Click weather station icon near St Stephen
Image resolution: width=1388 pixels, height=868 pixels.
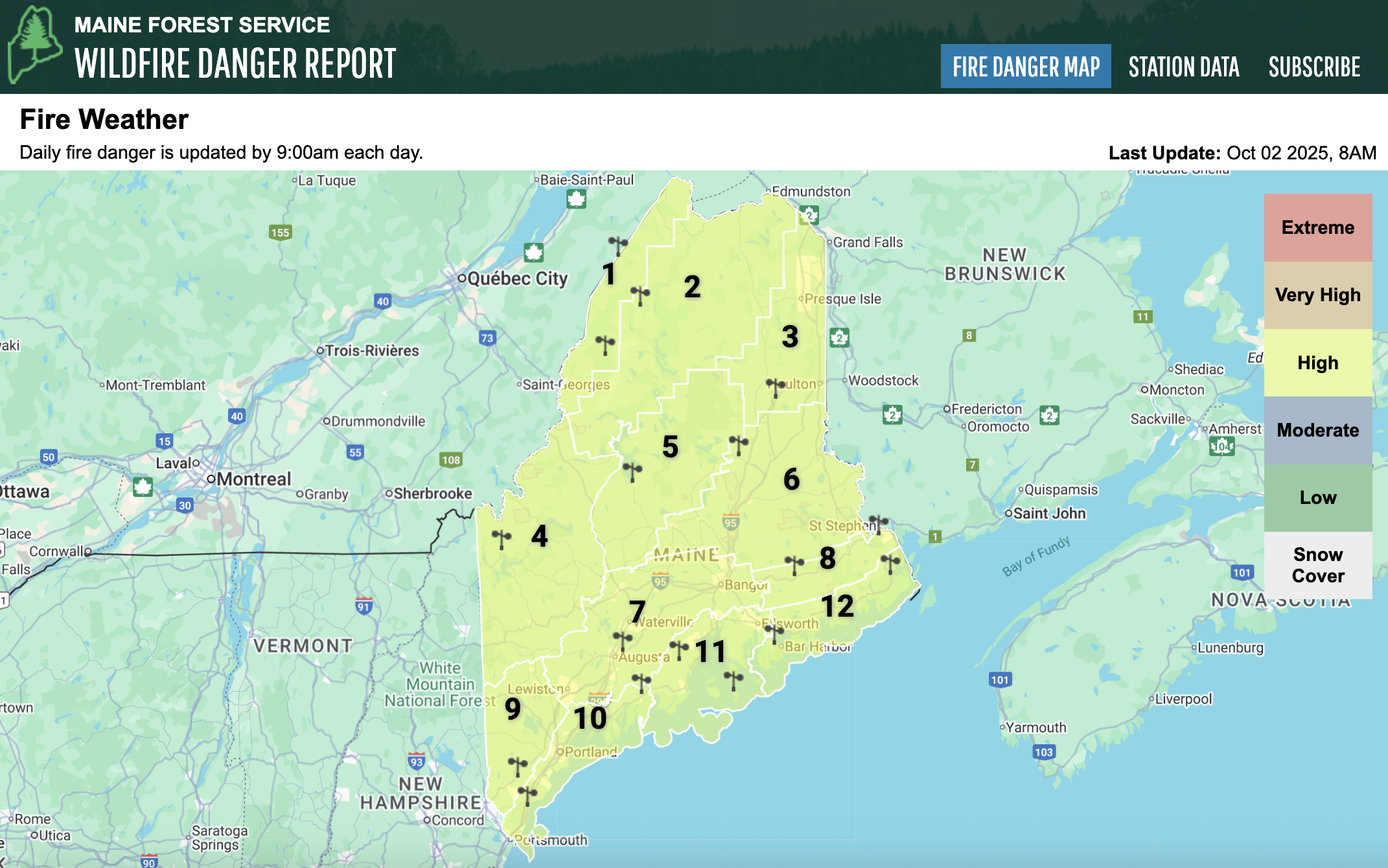(878, 522)
